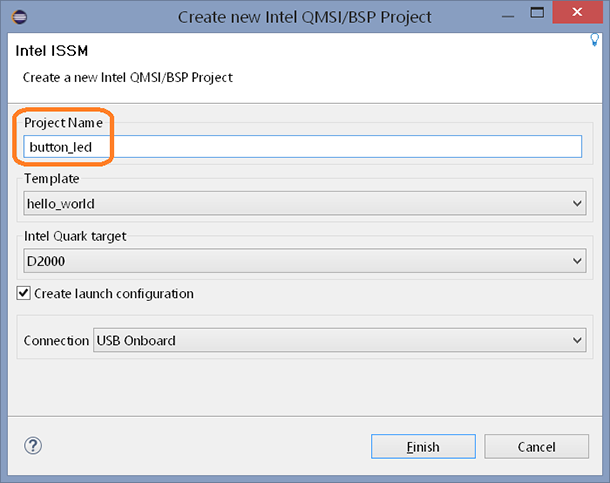The height and width of the screenshot is (483, 610).
Task: Toggle the Create launch configuration checkbox
Action: point(23,293)
